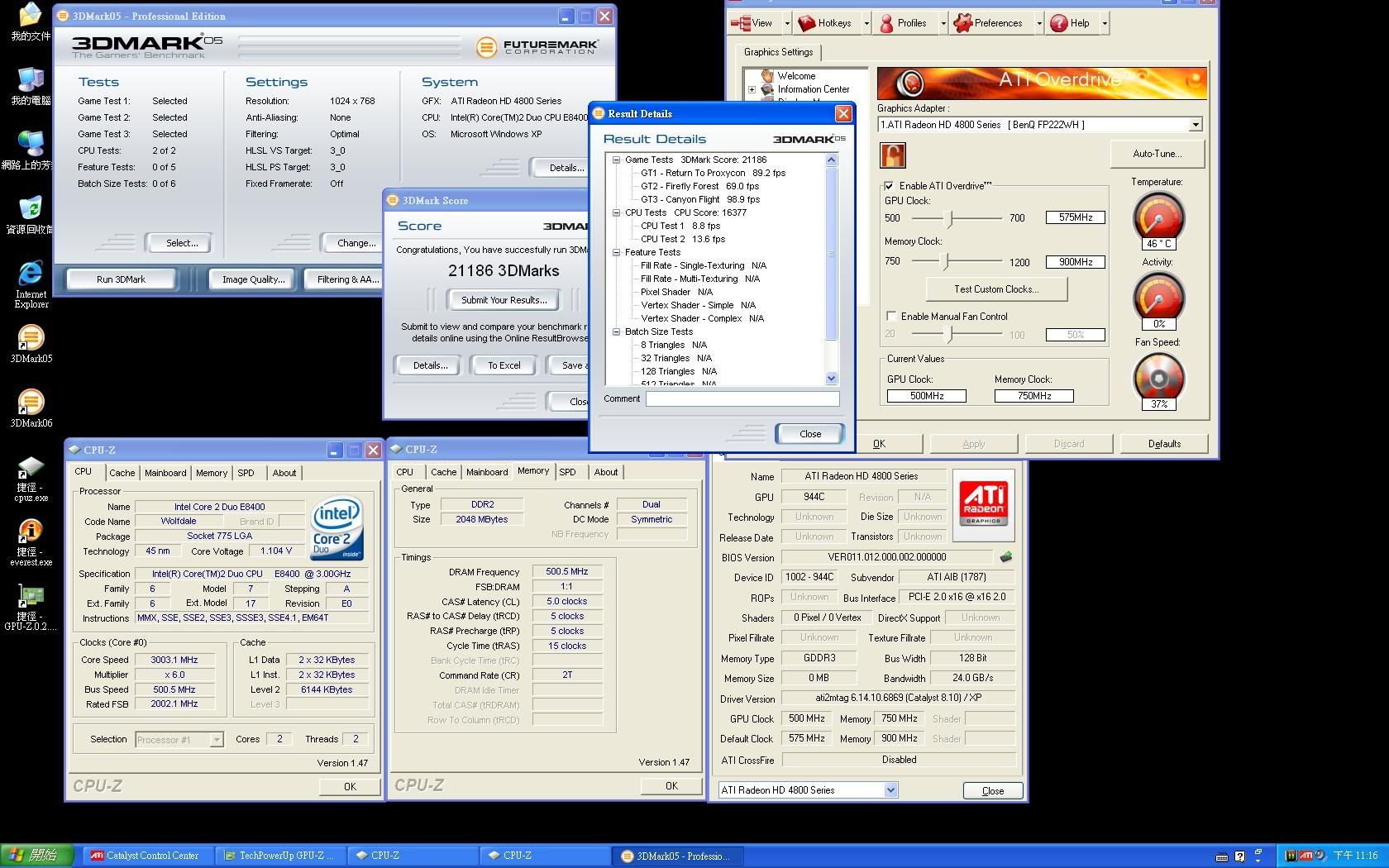
Task: Click Defaults button in Catalyst window
Action: pyautogui.click(x=1164, y=444)
